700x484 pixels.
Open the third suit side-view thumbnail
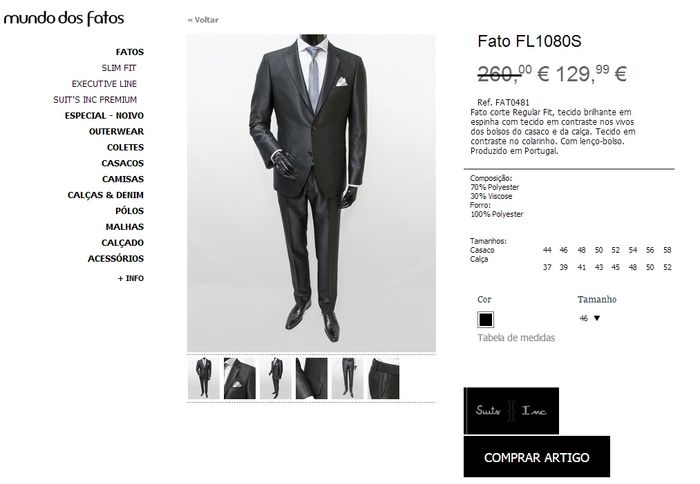(x=275, y=378)
